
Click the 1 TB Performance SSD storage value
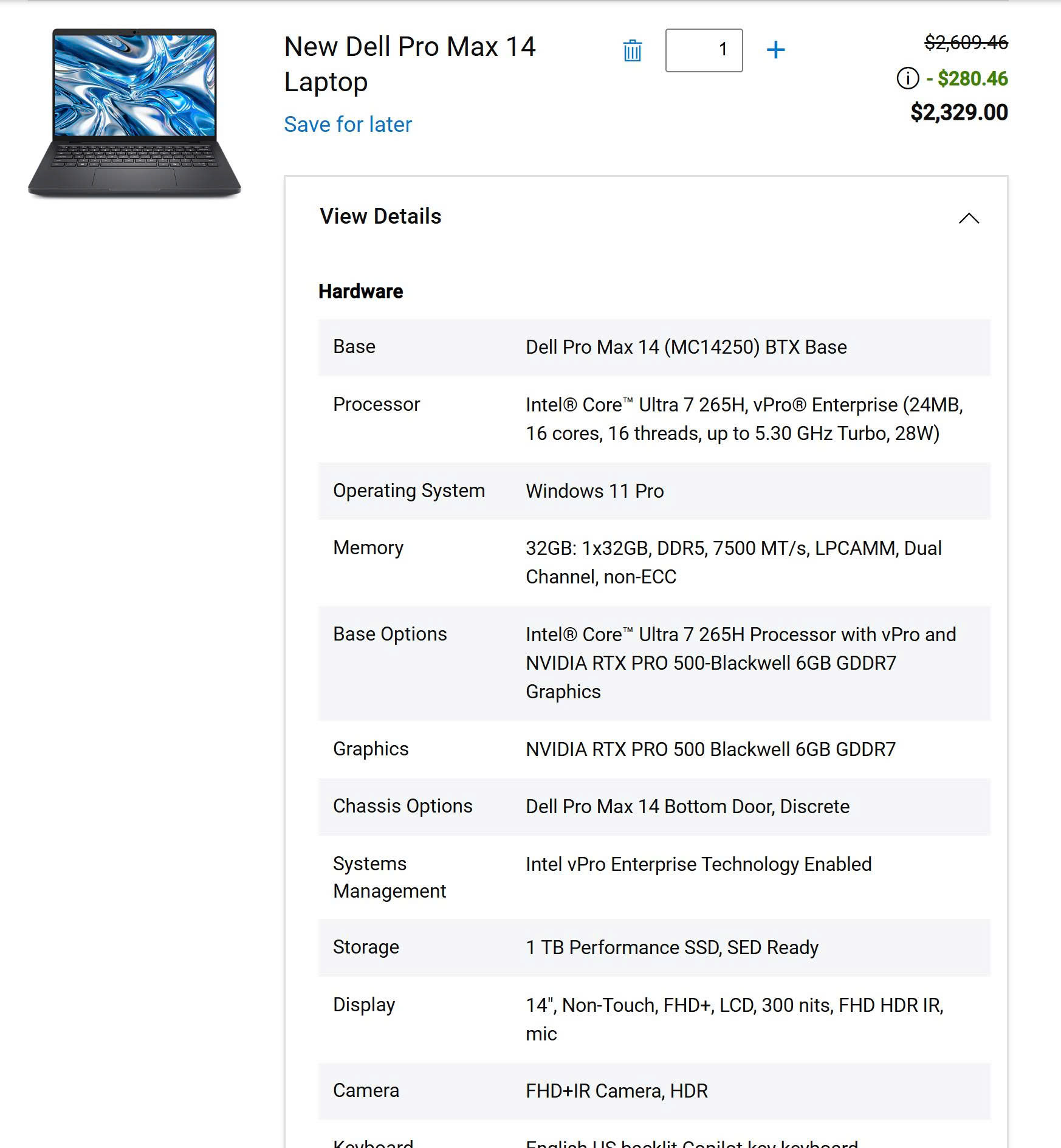point(671,947)
